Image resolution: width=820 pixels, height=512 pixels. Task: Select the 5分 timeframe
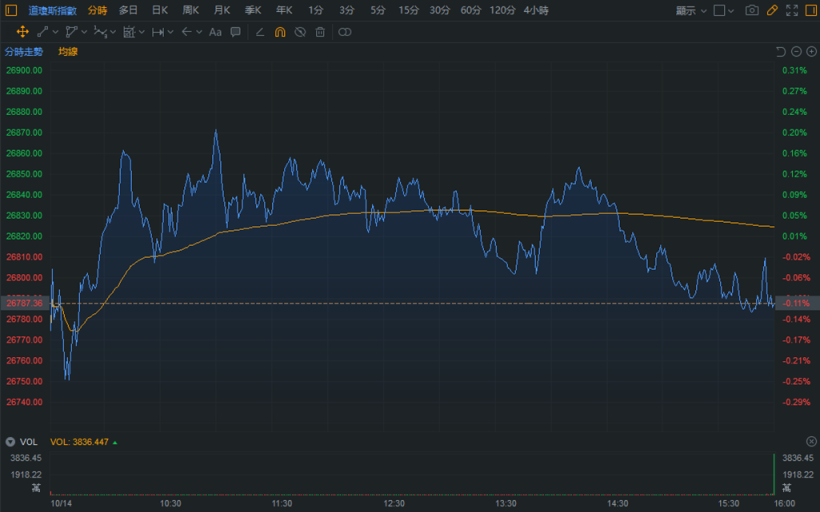[x=378, y=10]
